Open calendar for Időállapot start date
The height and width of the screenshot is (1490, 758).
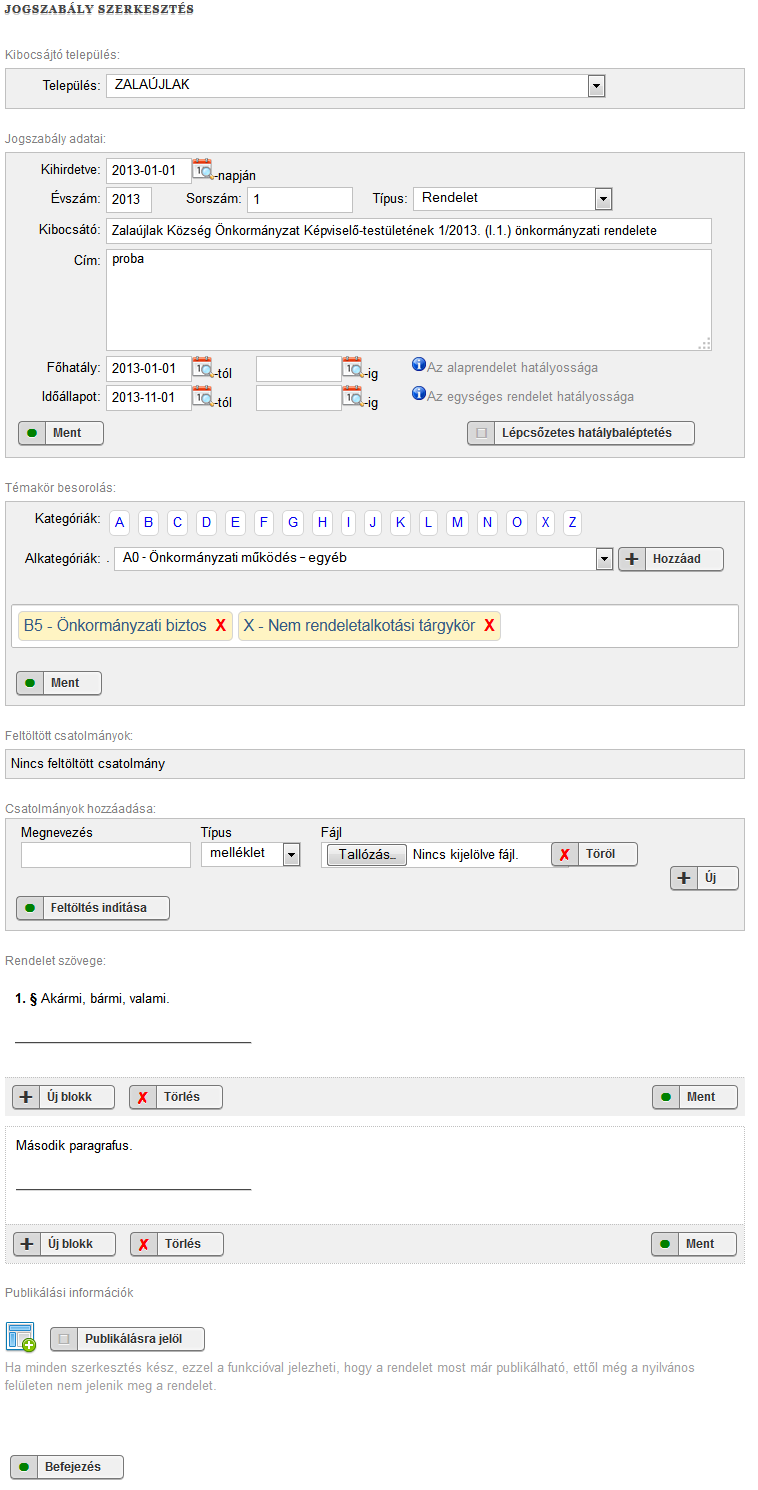tap(202, 396)
